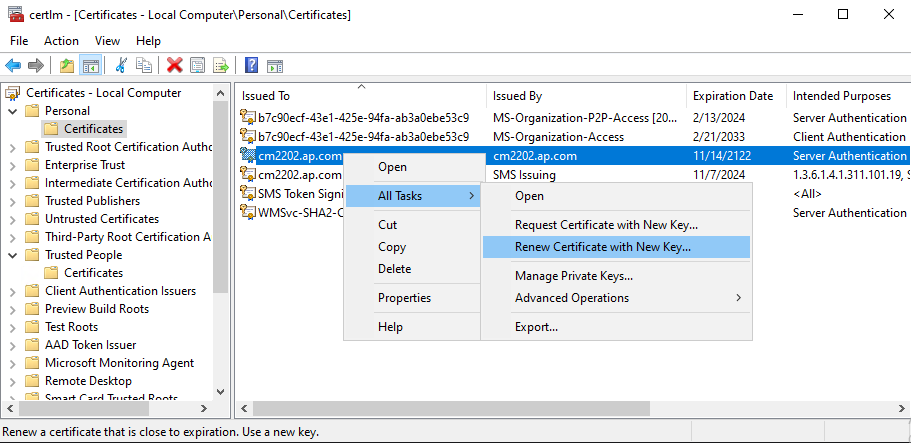Viewport: 911px width, 443px height.
Task: Choose Help in the context menu
Action: coord(412,327)
